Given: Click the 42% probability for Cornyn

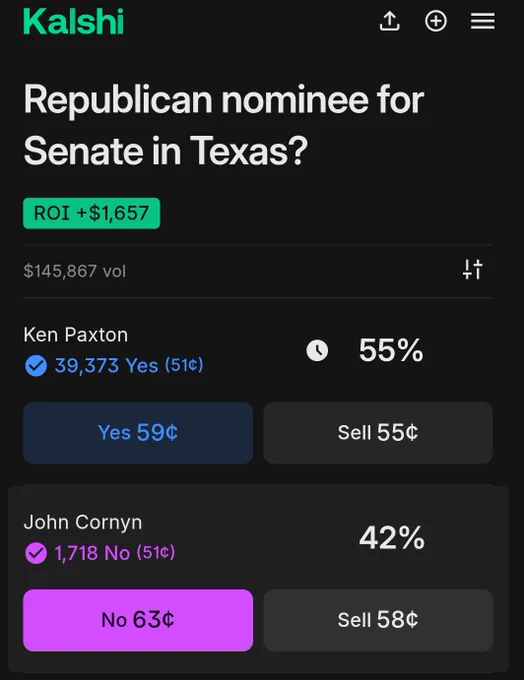Looking at the screenshot, I should 392,538.
